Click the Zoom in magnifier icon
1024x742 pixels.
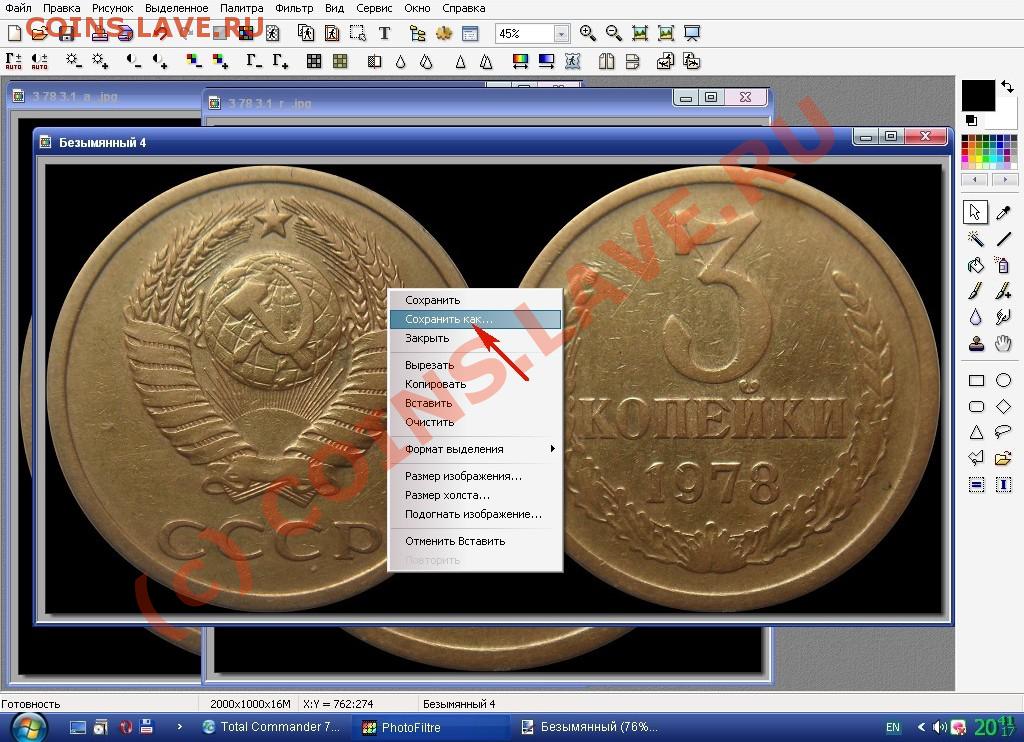(x=587, y=33)
